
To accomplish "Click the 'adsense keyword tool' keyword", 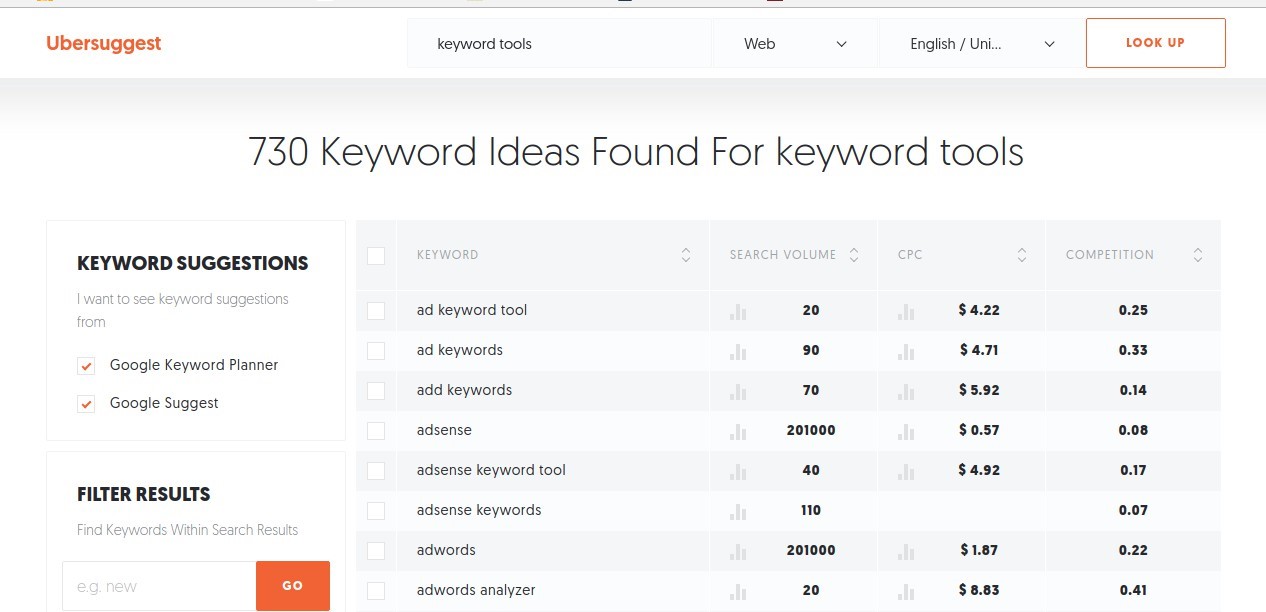I will tap(491, 470).
